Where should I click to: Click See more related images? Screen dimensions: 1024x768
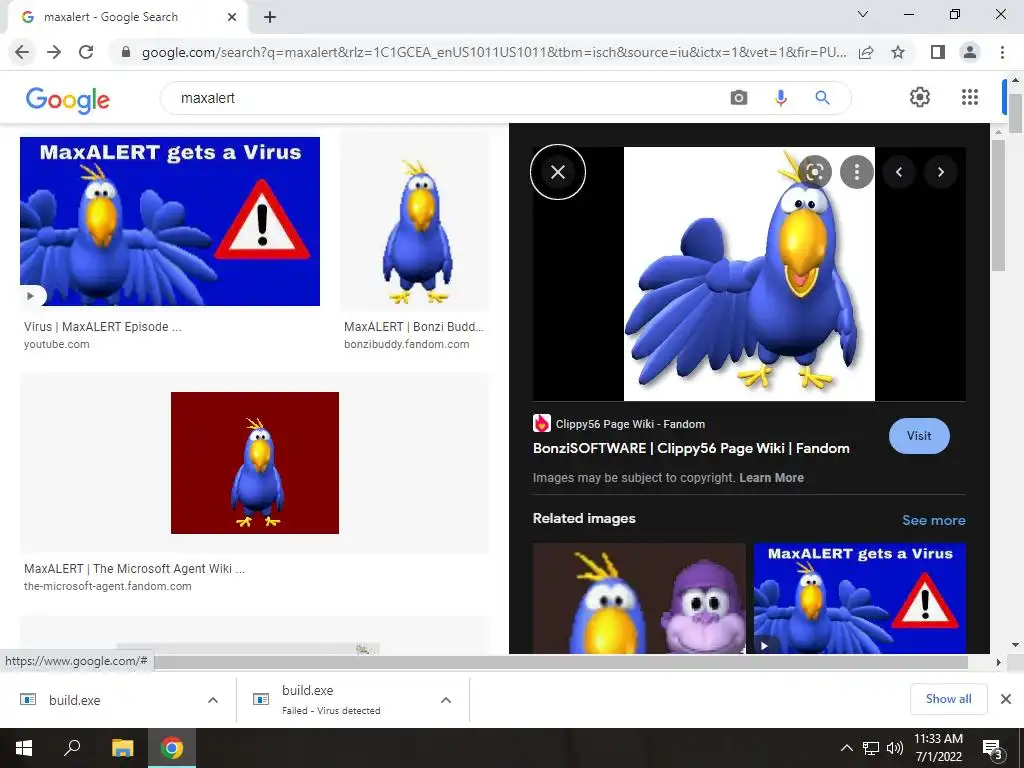pyautogui.click(x=933, y=520)
